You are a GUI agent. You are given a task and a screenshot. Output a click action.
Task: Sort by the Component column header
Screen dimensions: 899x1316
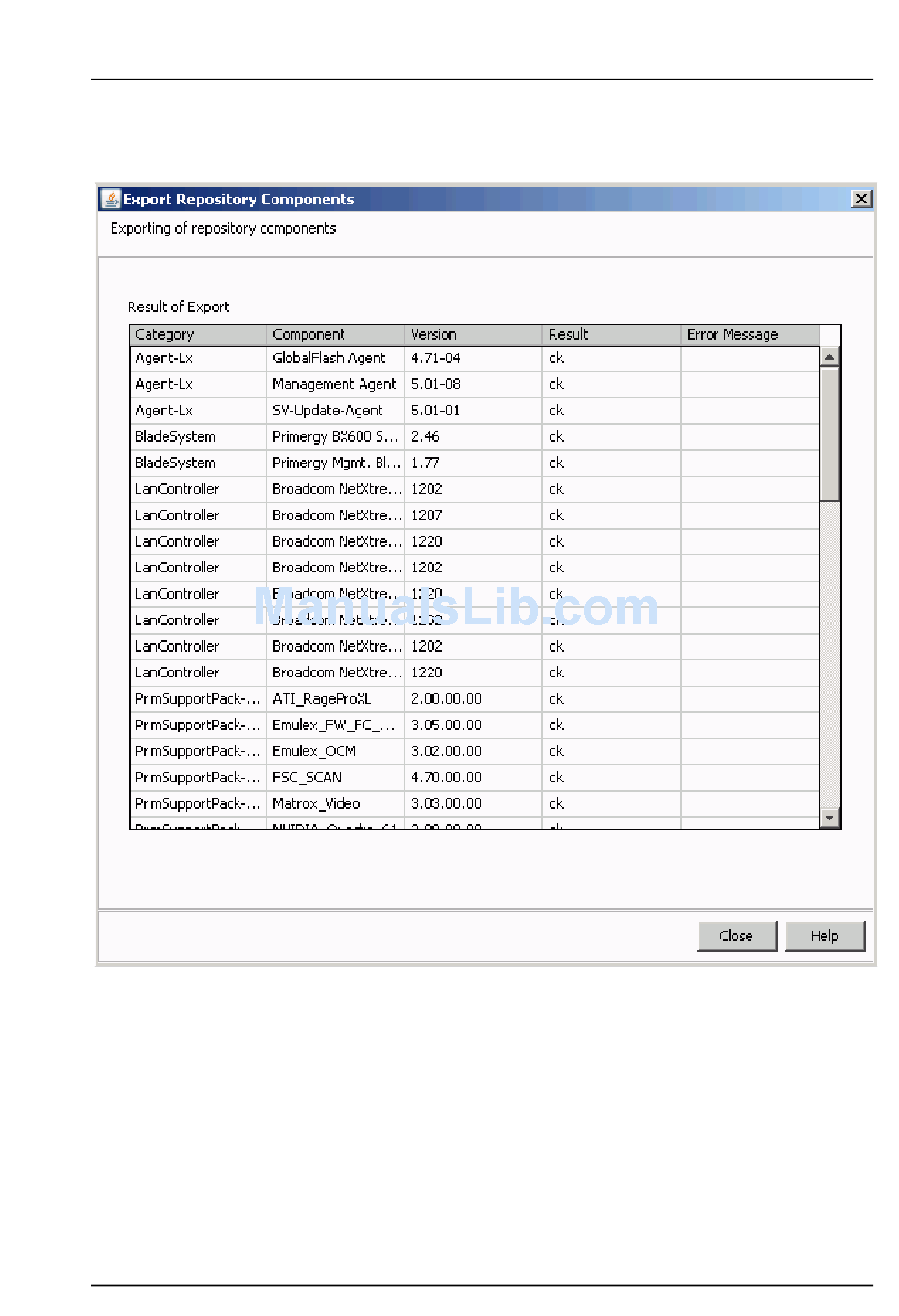335,335
